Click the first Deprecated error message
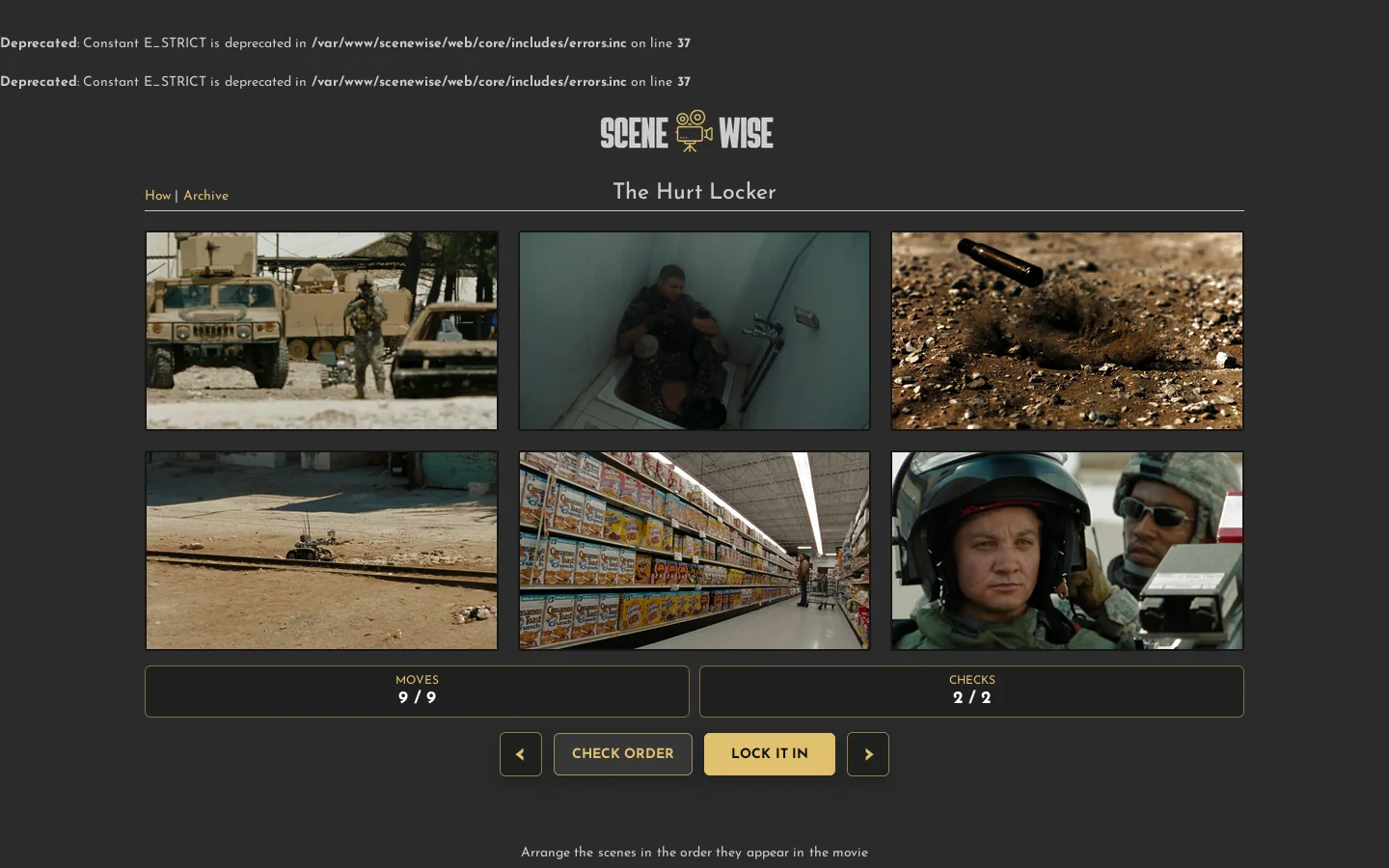 345,43
